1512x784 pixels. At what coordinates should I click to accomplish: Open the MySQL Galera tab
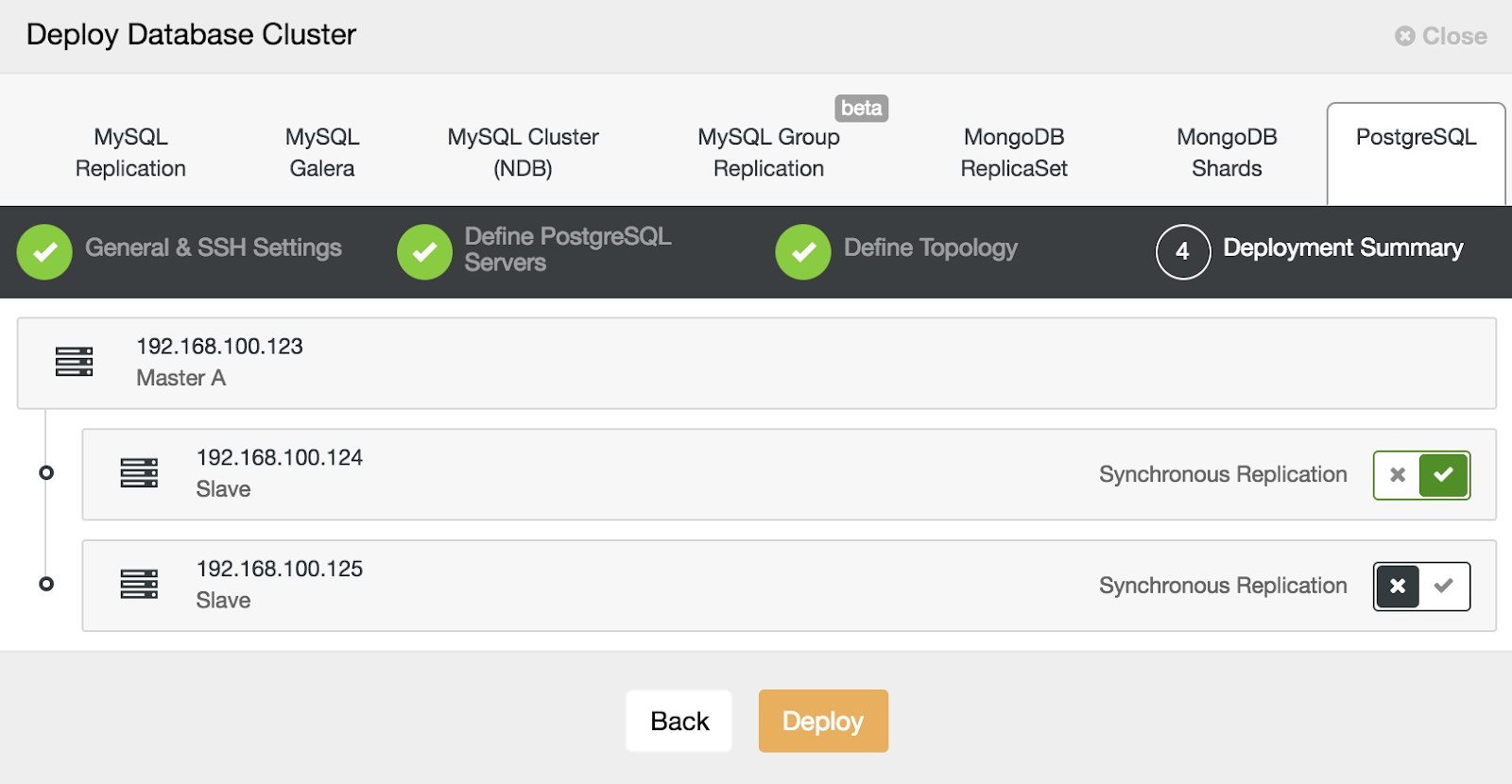click(322, 153)
